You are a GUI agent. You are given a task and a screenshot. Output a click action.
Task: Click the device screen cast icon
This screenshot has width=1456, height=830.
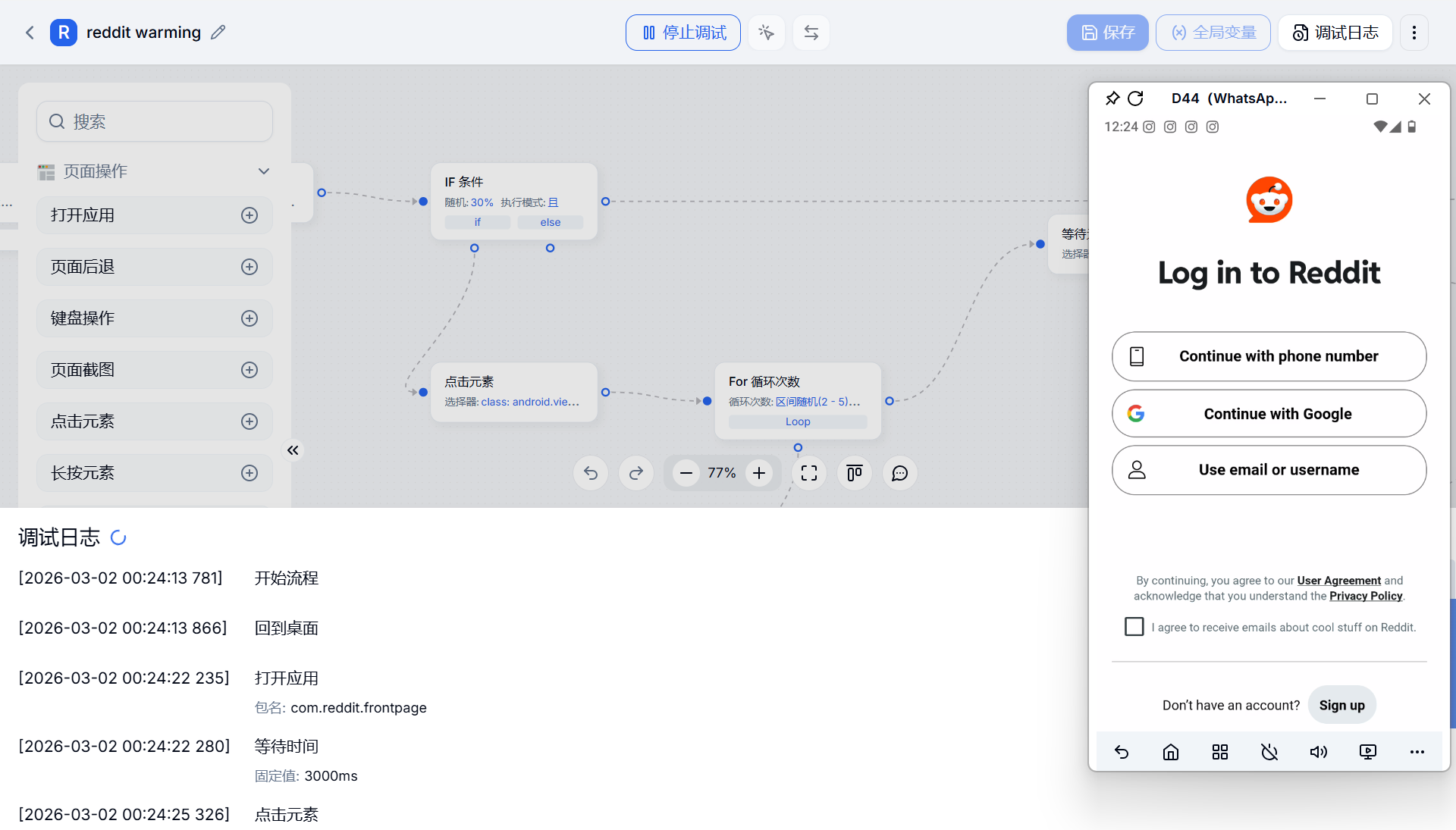pos(1368,752)
